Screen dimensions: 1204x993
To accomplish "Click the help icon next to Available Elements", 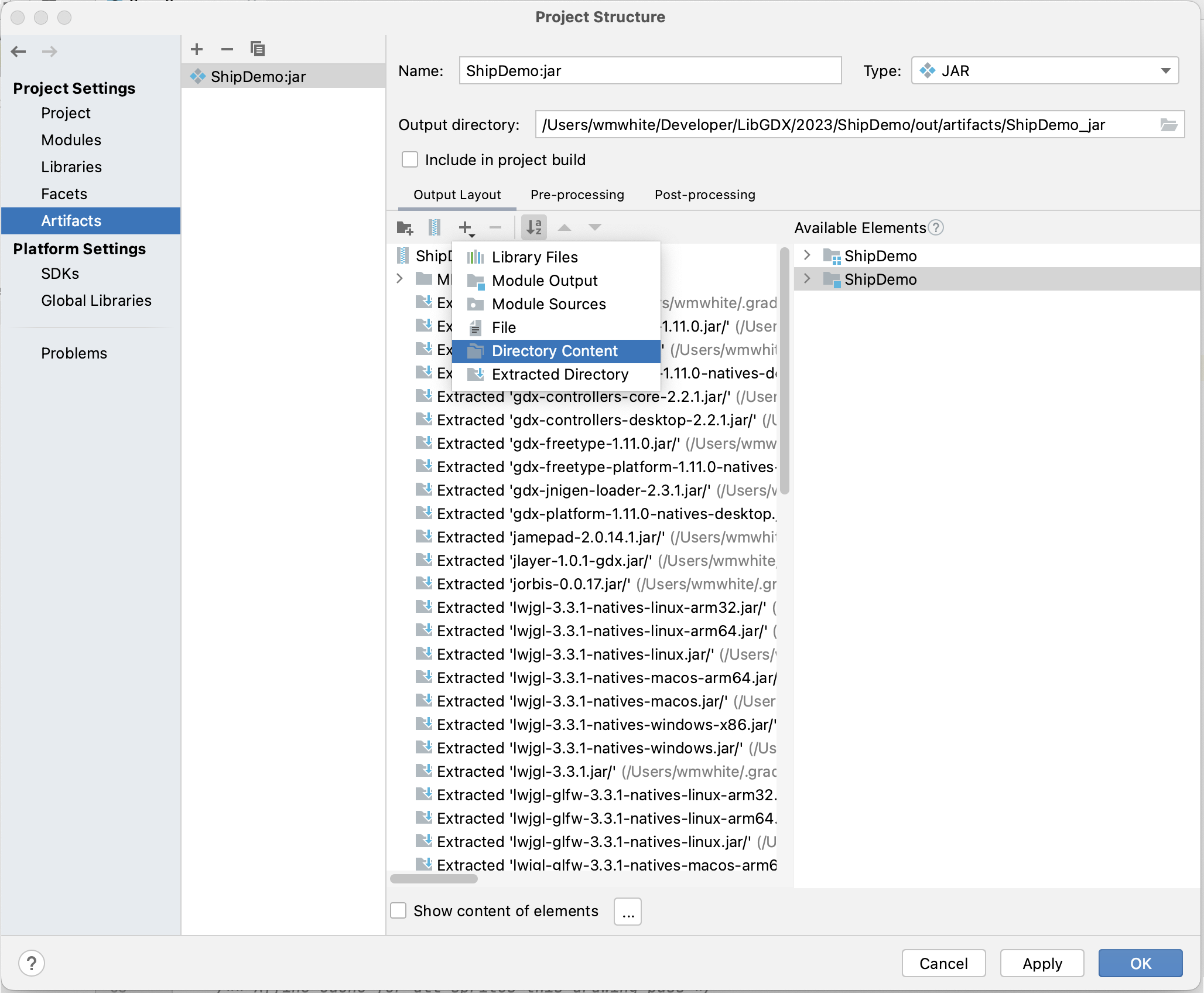I will click(936, 227).
